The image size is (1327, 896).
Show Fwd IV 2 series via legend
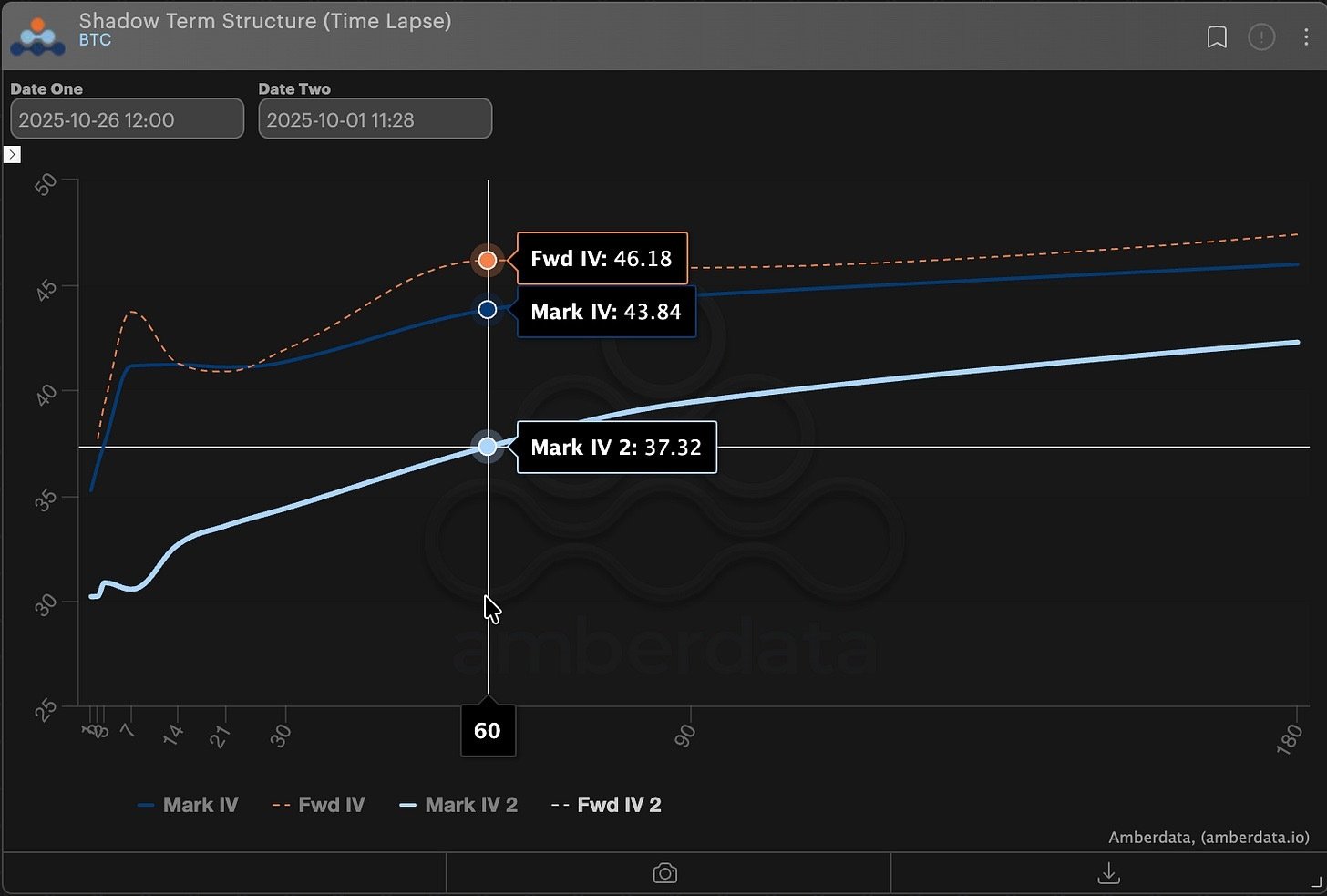point(608,805)
